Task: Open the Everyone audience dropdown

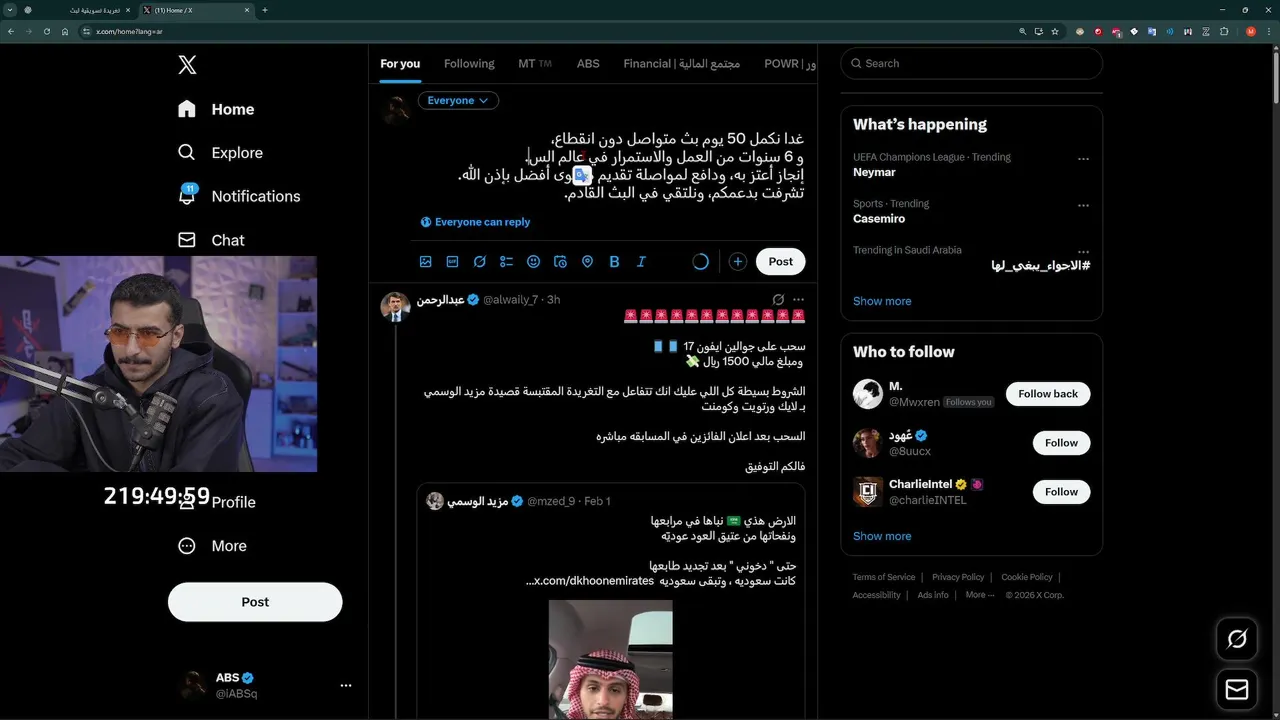Action: 458,100
